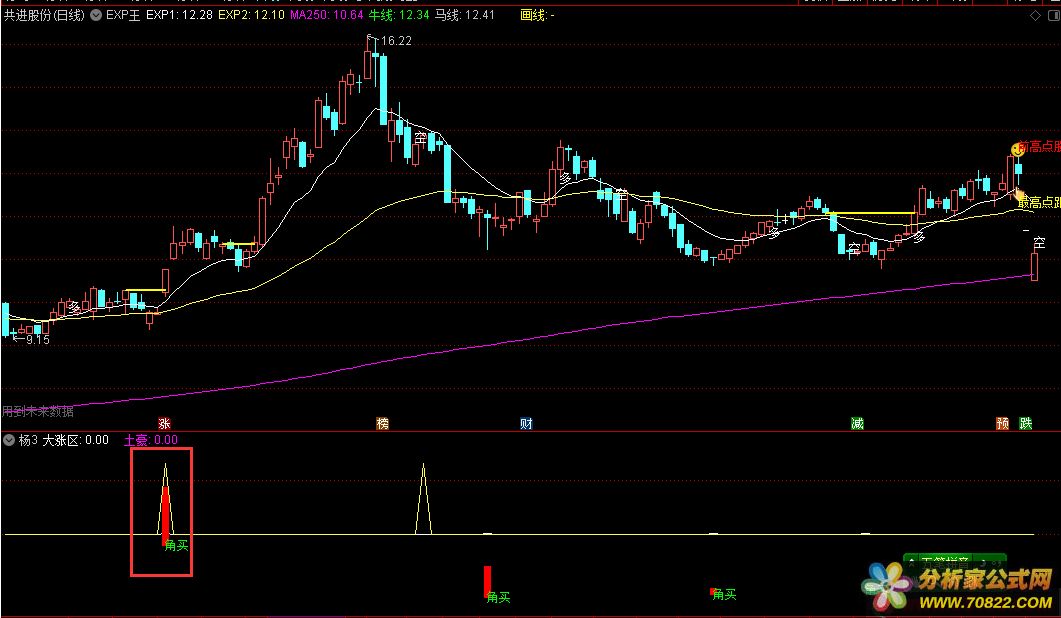The height and width of the screenshot is (618, 1061).
Task: Open the green 跌 event marker
Action: pyautogui.click(x=1026, y=424)
